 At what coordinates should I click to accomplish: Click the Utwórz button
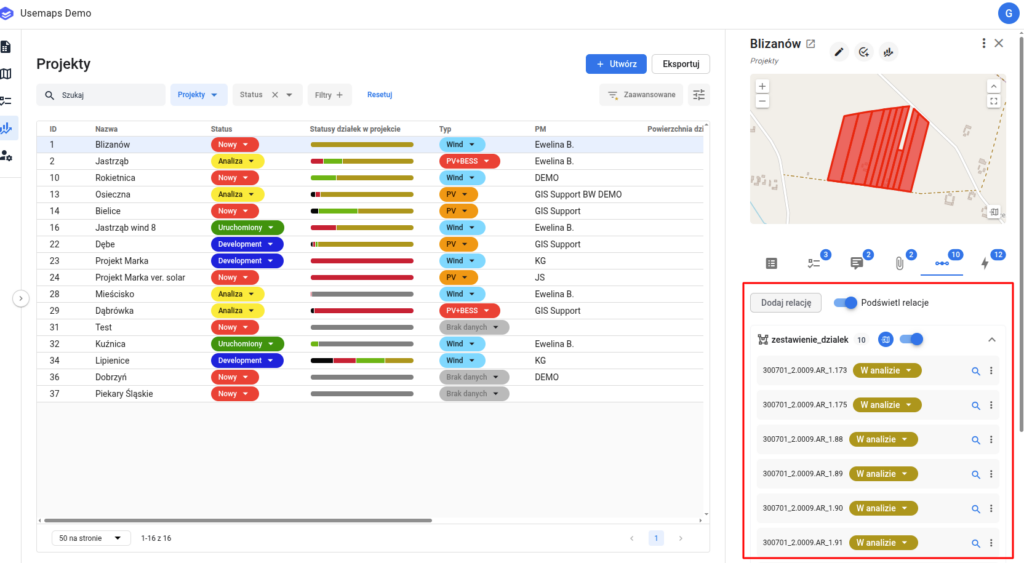[616, 64]
